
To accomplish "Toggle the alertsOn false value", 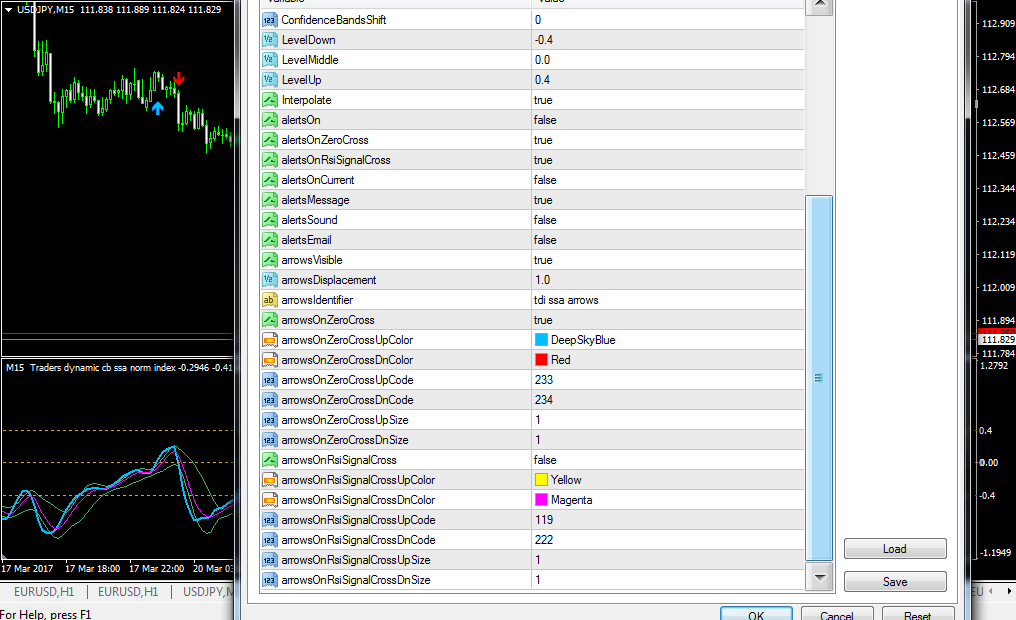I will click(667, 120).
